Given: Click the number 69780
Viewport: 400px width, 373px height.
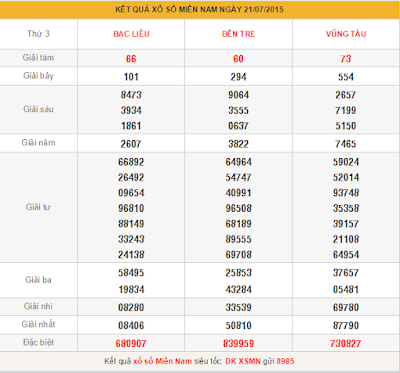Looking at the screenshot, I should click(346, 307).
